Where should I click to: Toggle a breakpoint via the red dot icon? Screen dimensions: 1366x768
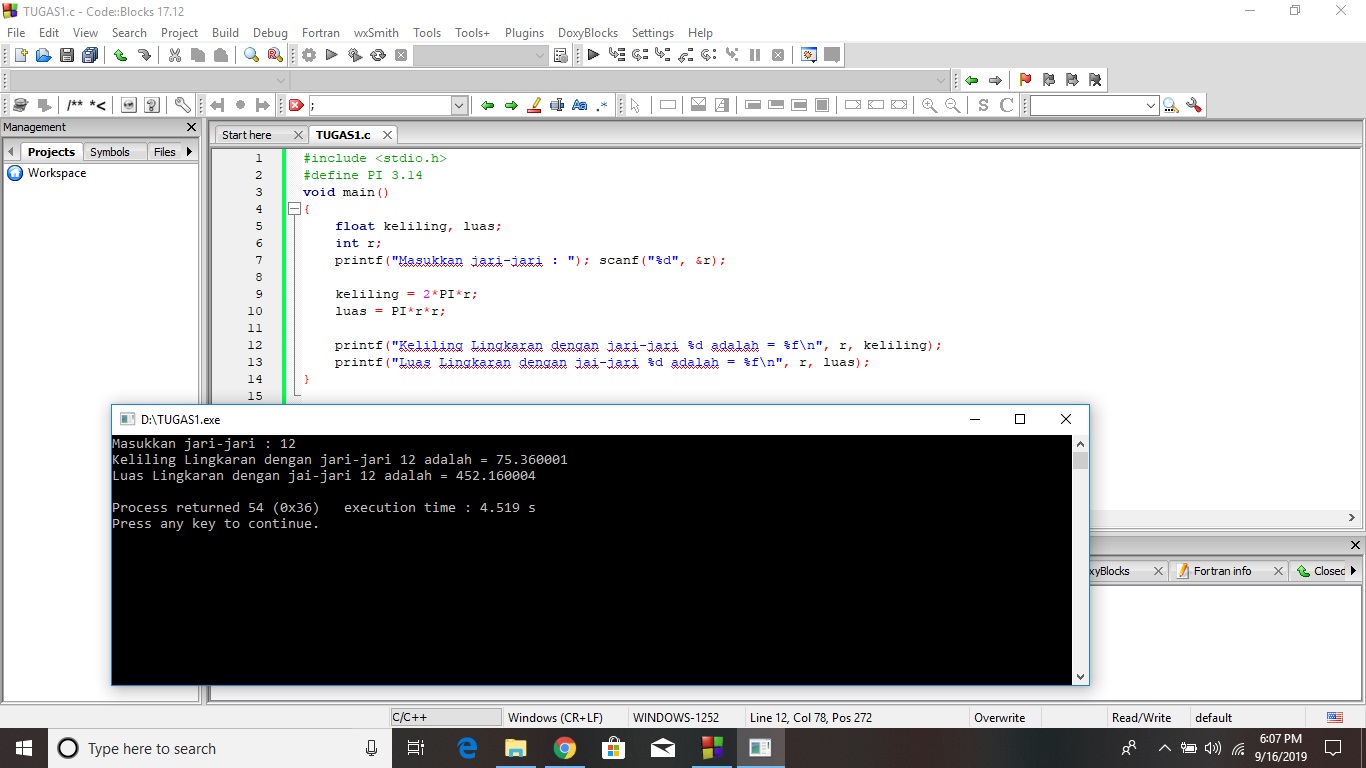coord(241,104)
